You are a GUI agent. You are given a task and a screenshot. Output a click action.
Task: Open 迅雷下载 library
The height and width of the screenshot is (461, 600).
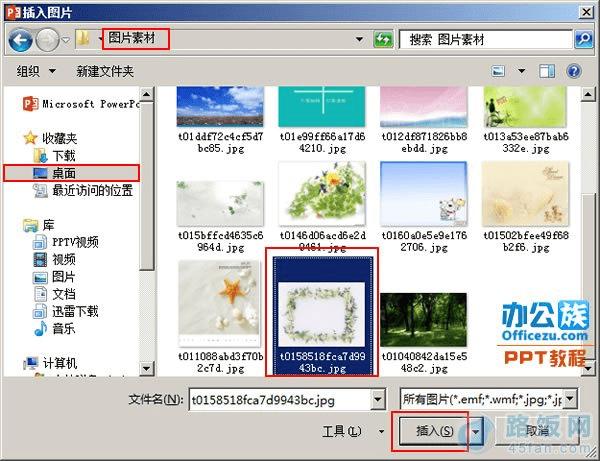[66, 311]
